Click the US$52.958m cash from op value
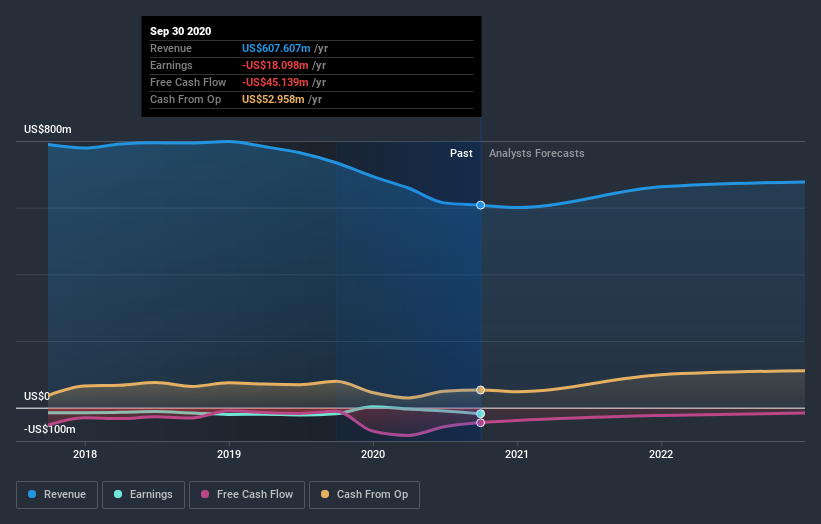 tap(273, 99)
